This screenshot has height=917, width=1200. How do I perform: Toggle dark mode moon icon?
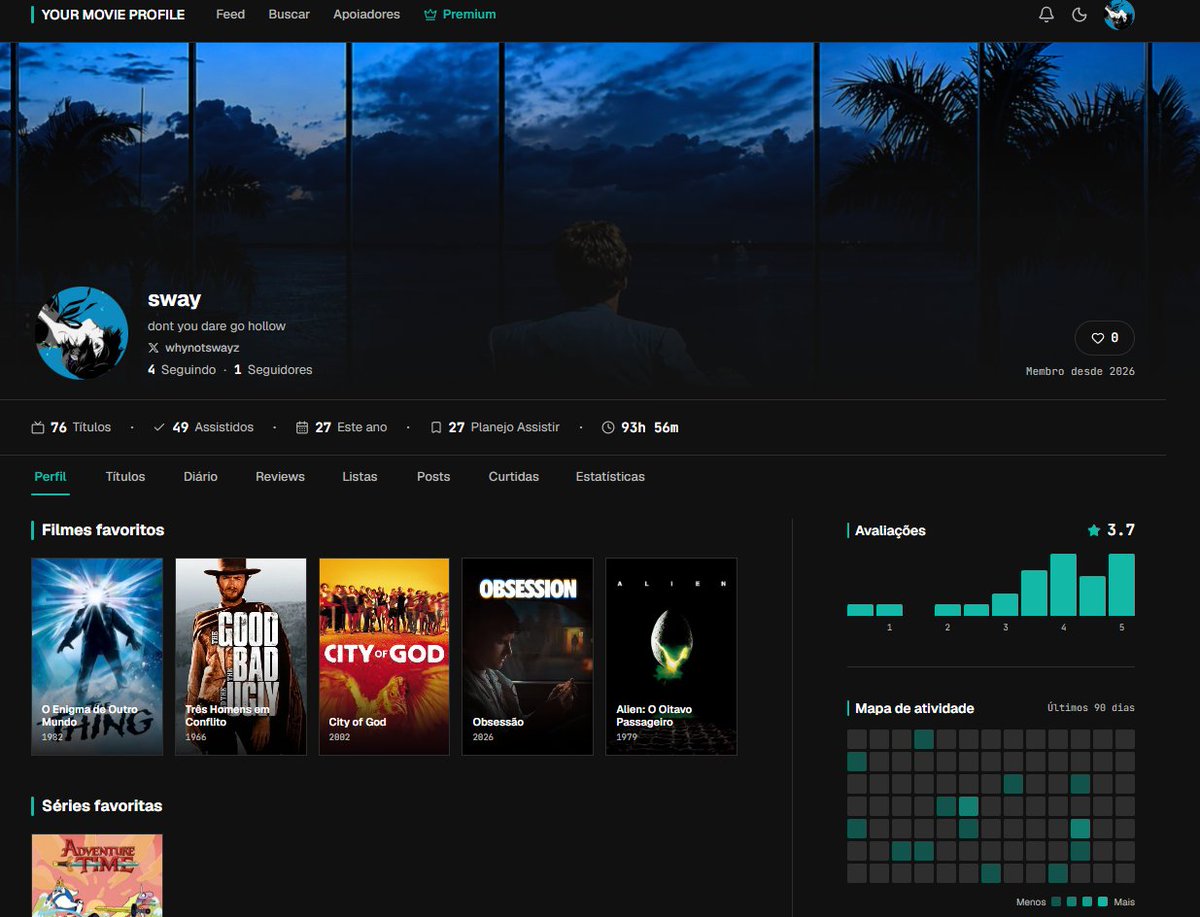pyautogui.click(x=1079, y=15)
